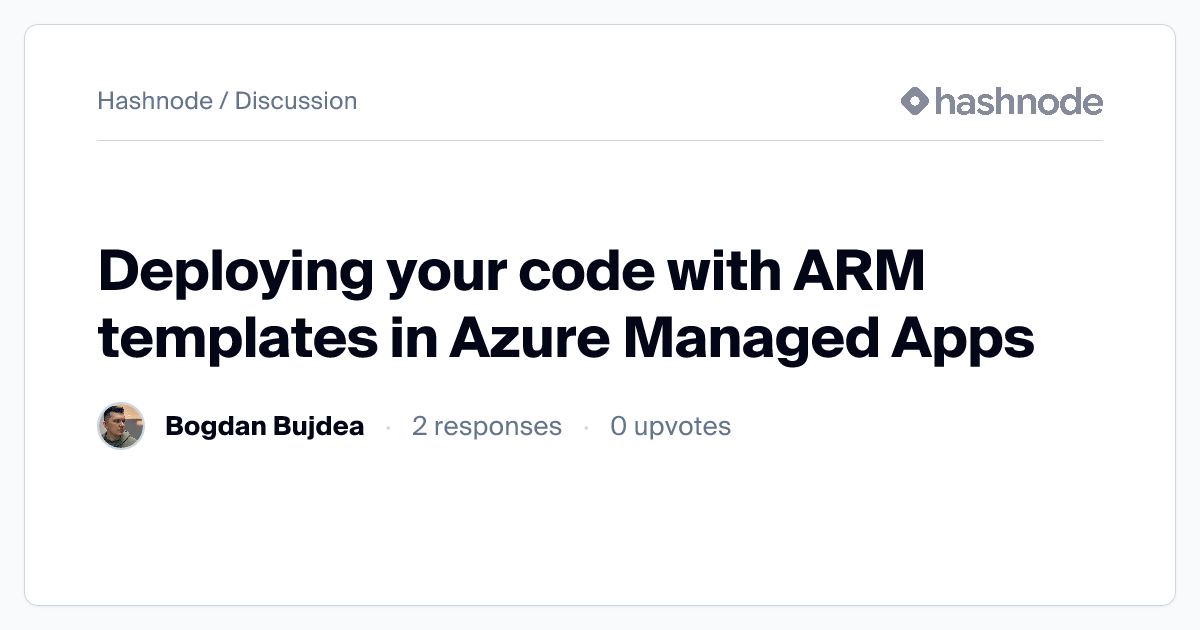Click the number 2 in the responses count
1200x630 pixels.
420,427
